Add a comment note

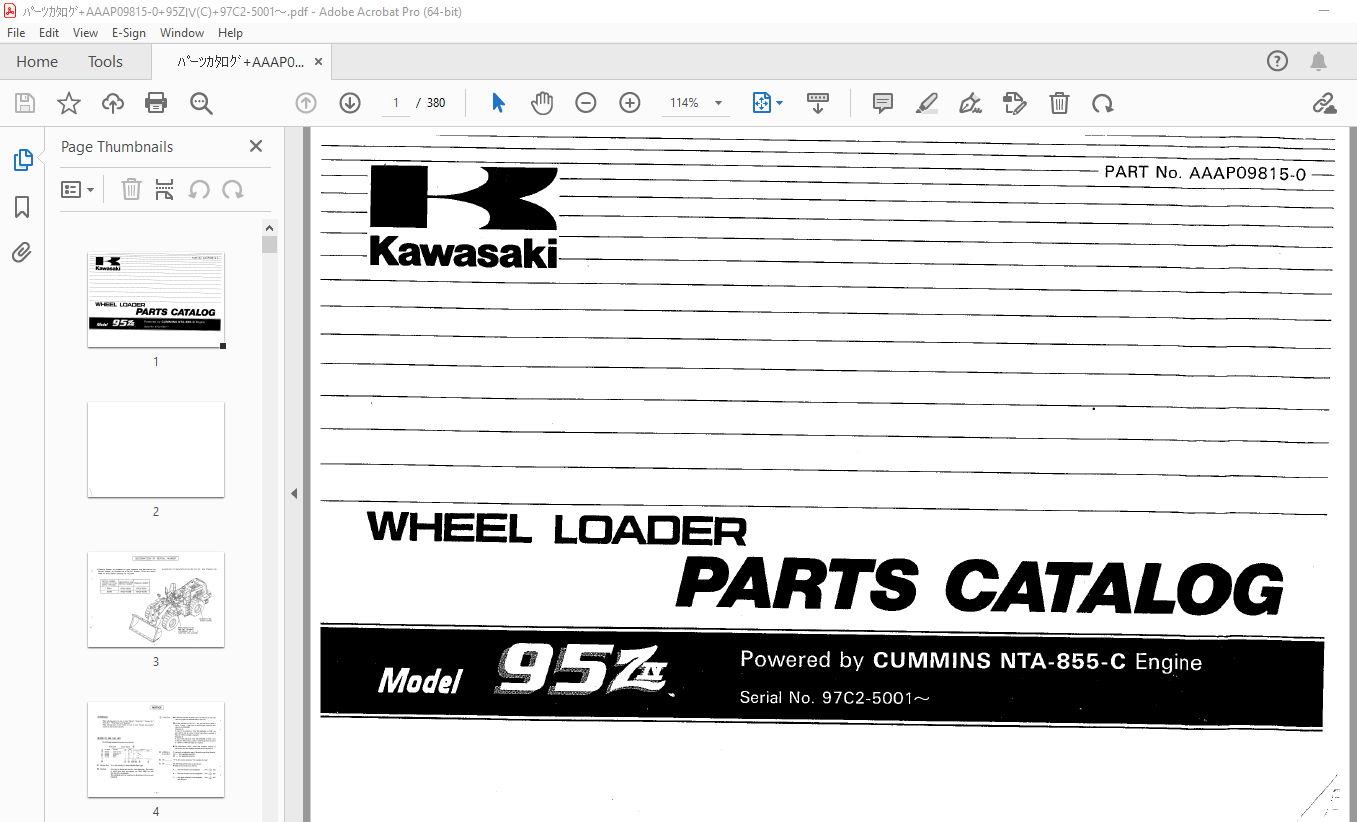(x=882, y=103)
